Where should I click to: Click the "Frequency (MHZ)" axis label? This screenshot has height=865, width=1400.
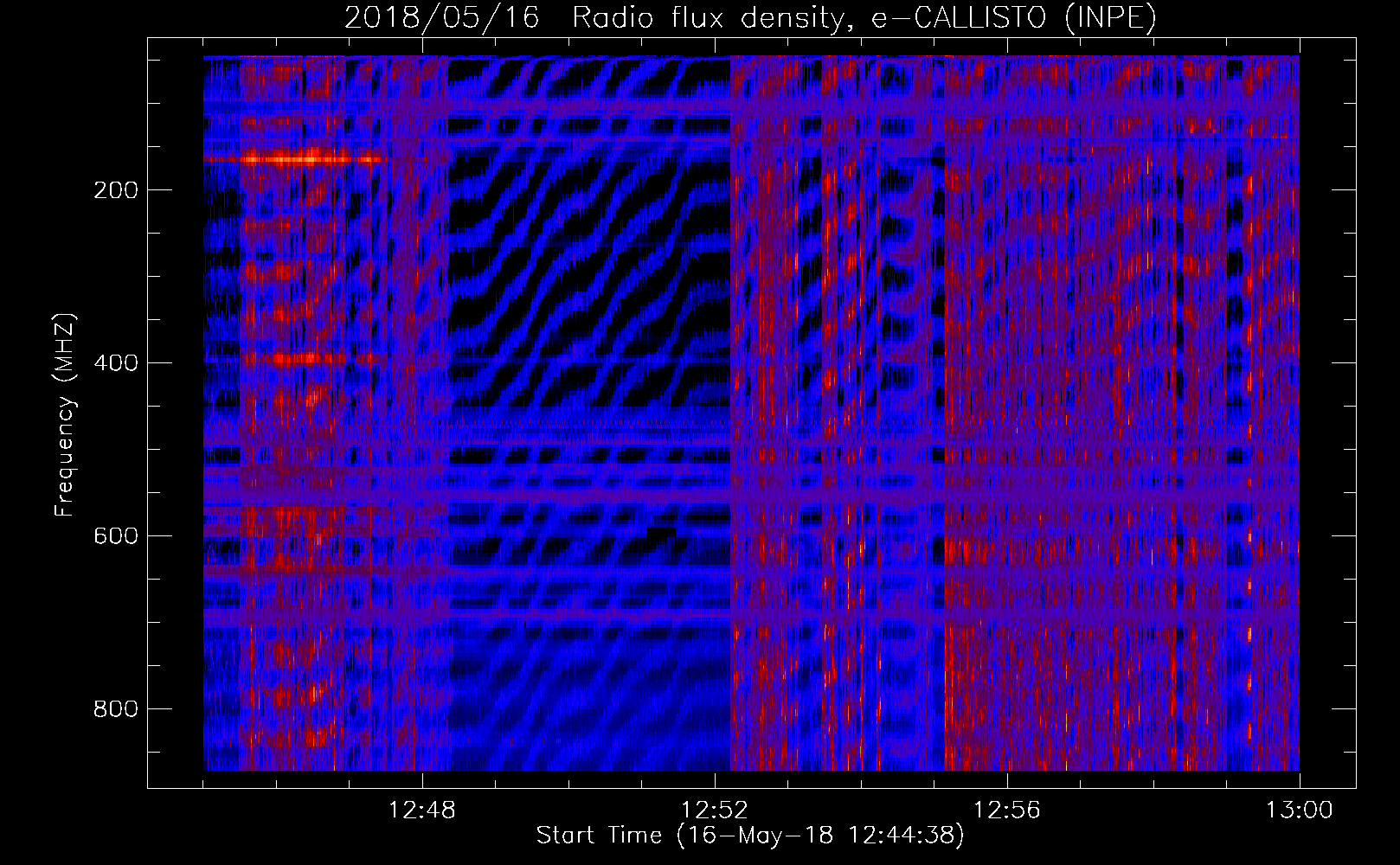pos(65,413)
